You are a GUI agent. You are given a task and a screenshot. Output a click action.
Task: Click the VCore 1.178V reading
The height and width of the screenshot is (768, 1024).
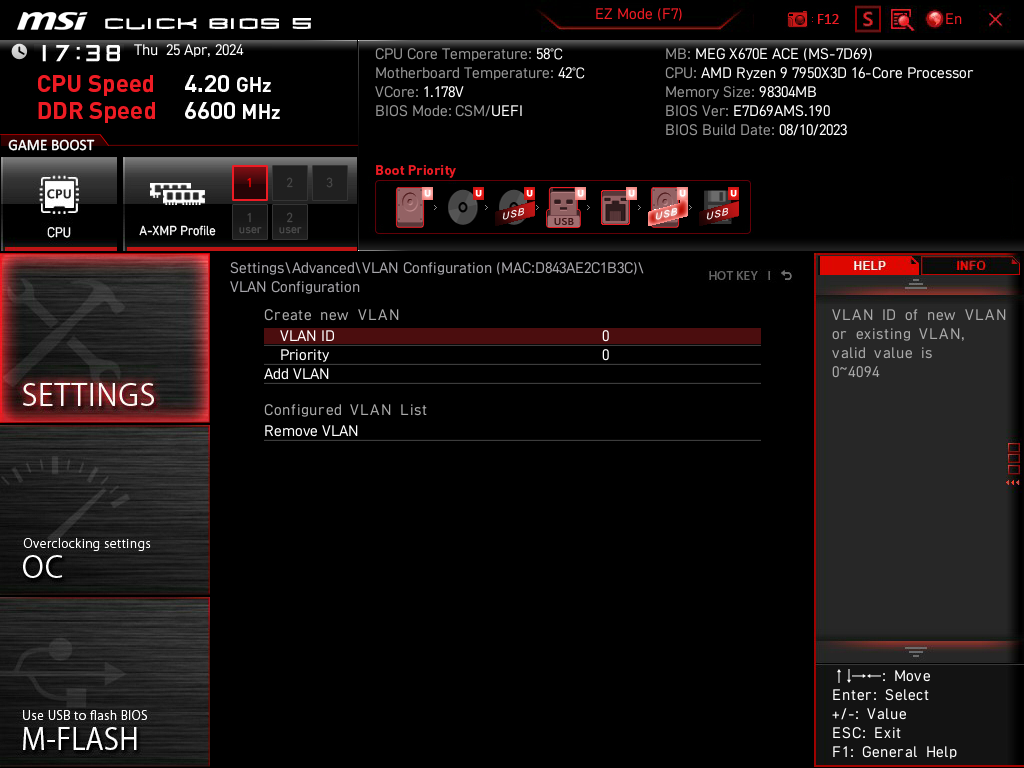click(419, 92)
